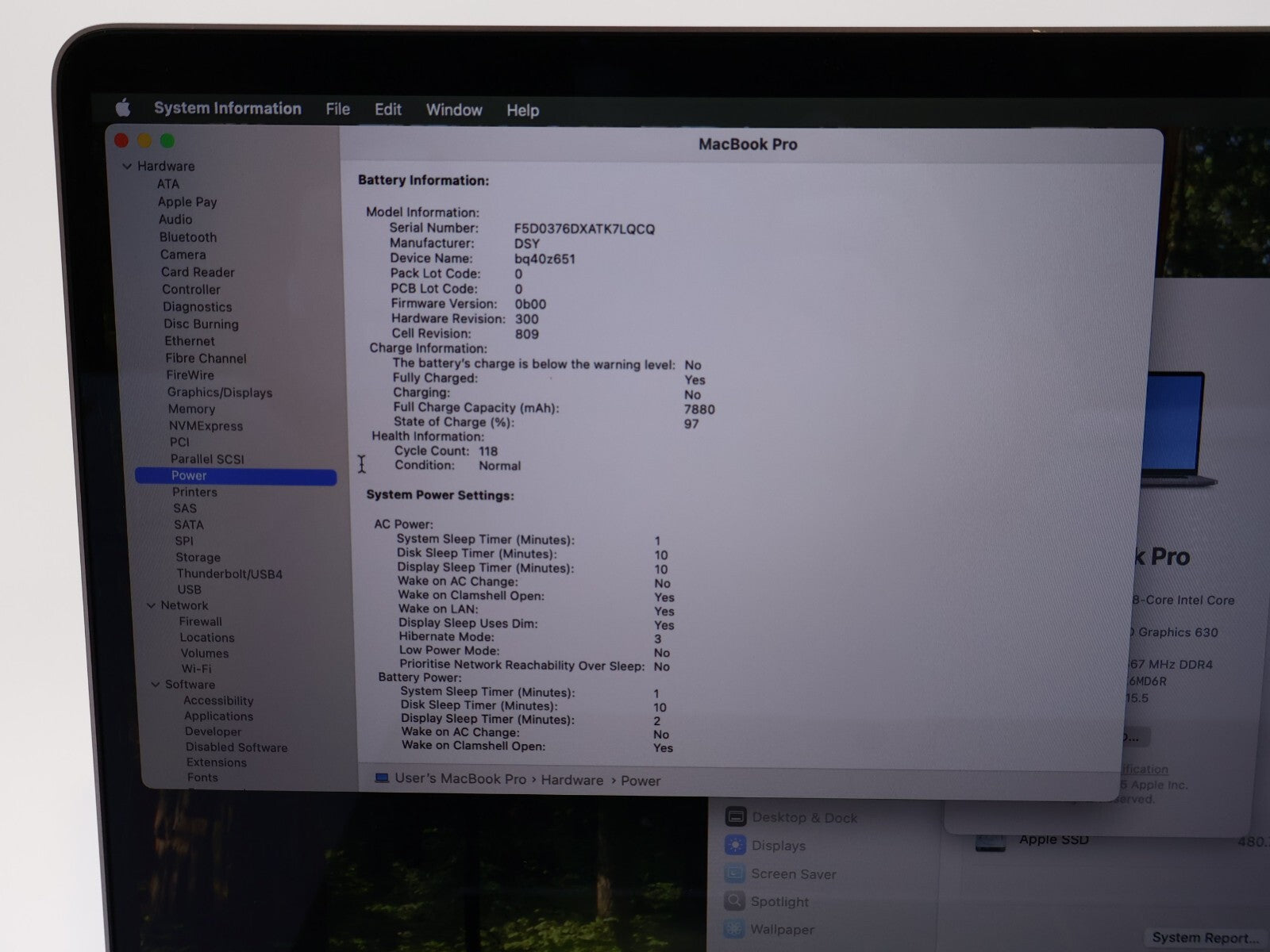Open the System Information menu
1270x952 pixels.
pos(227,109)
